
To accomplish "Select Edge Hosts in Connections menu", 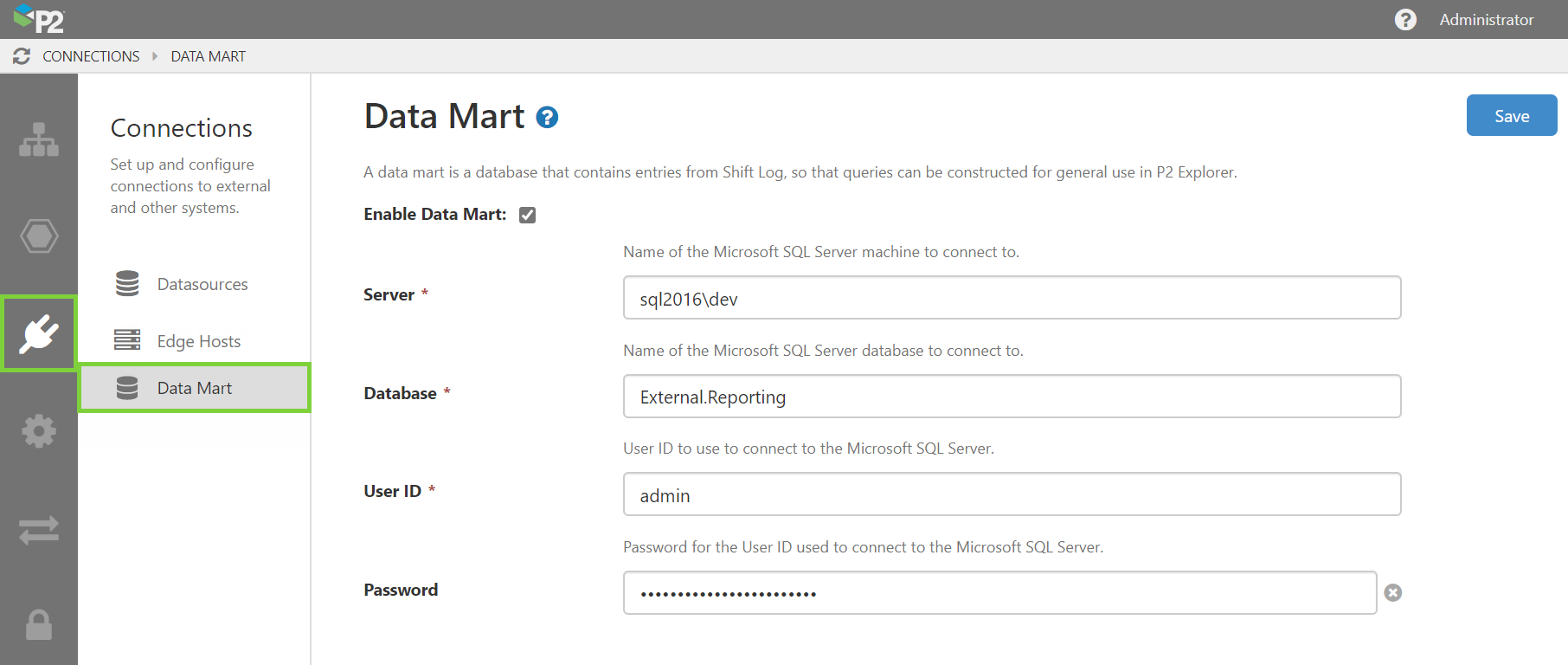I will coord(198,341).
